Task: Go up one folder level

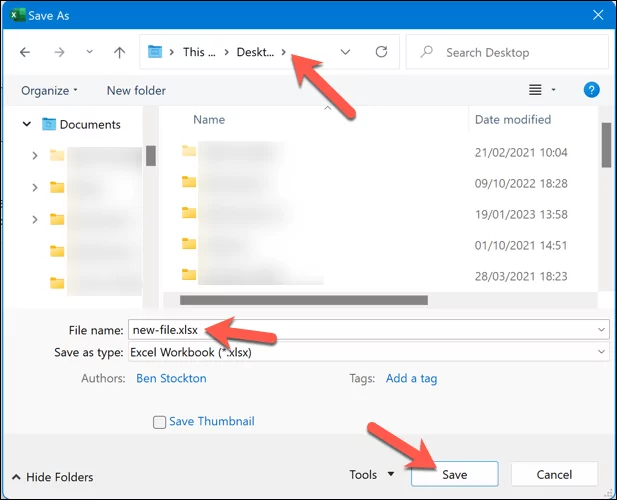Action: pyautogui.click(x=119, y=52)
